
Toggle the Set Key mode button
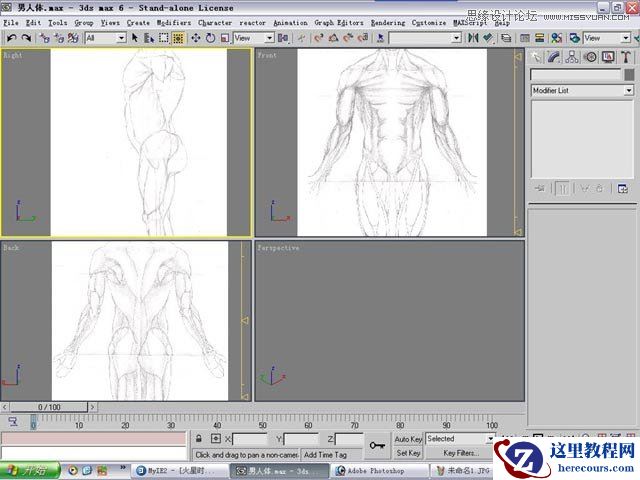(x=408, y=453)
